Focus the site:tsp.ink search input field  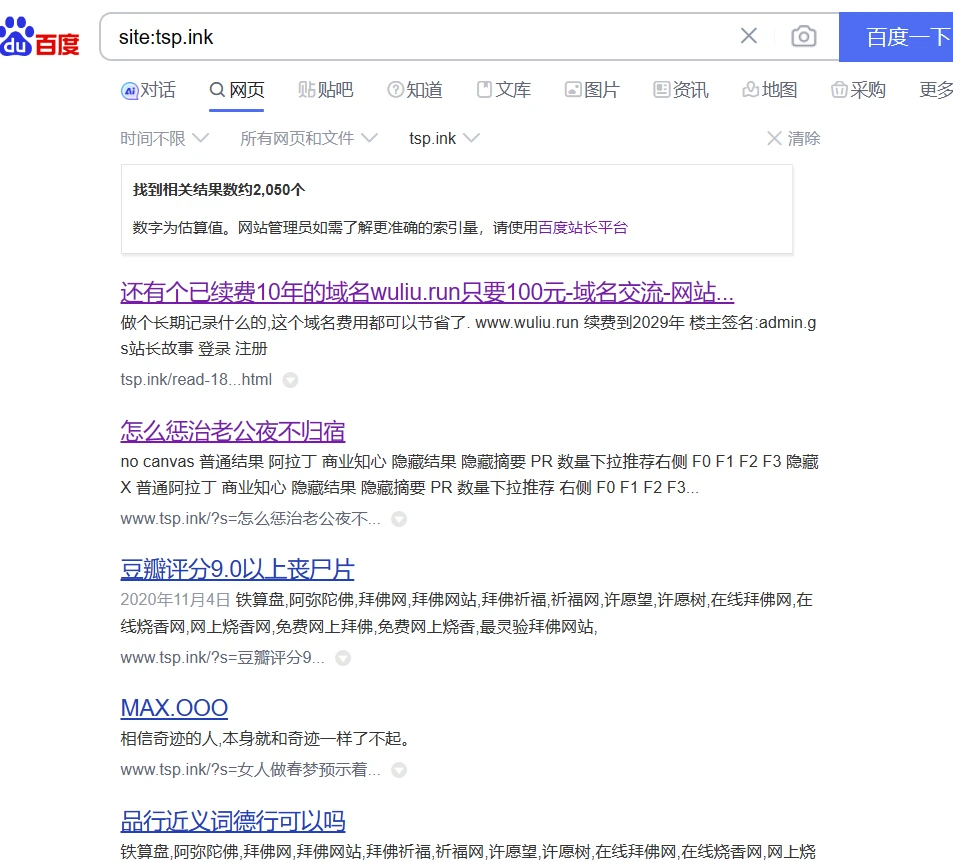(420, 37)
